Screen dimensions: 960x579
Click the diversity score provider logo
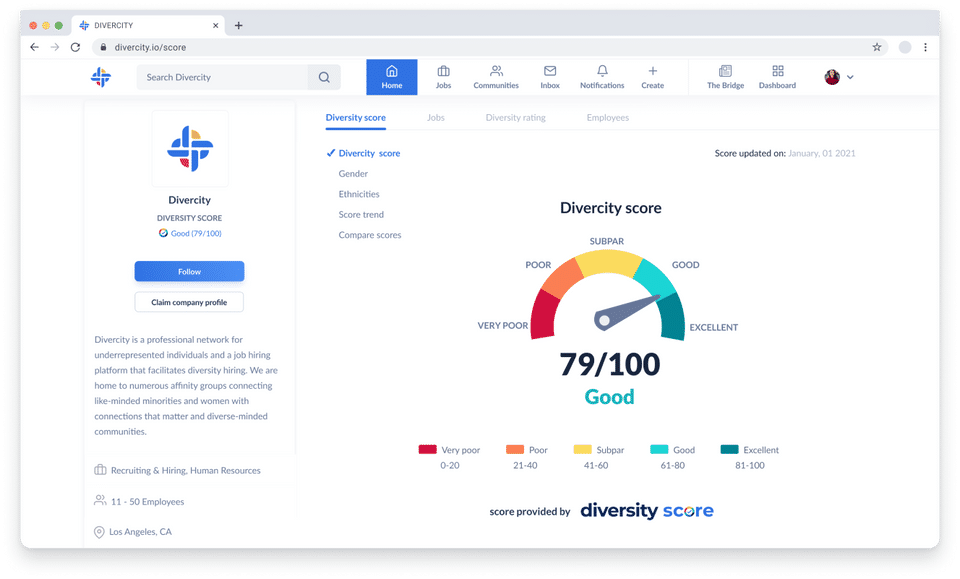[x=647, y=510]
